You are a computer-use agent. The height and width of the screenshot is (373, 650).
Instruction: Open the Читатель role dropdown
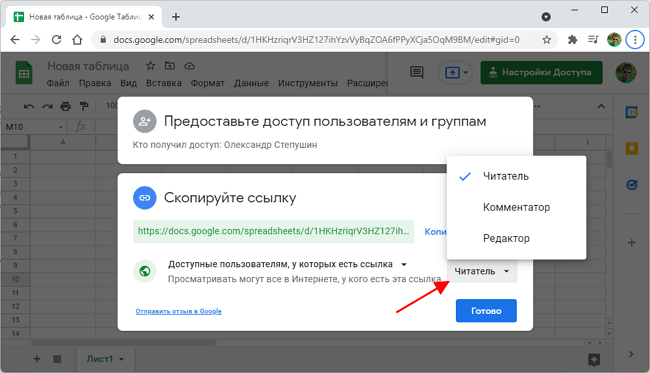(x=482, y=271)
